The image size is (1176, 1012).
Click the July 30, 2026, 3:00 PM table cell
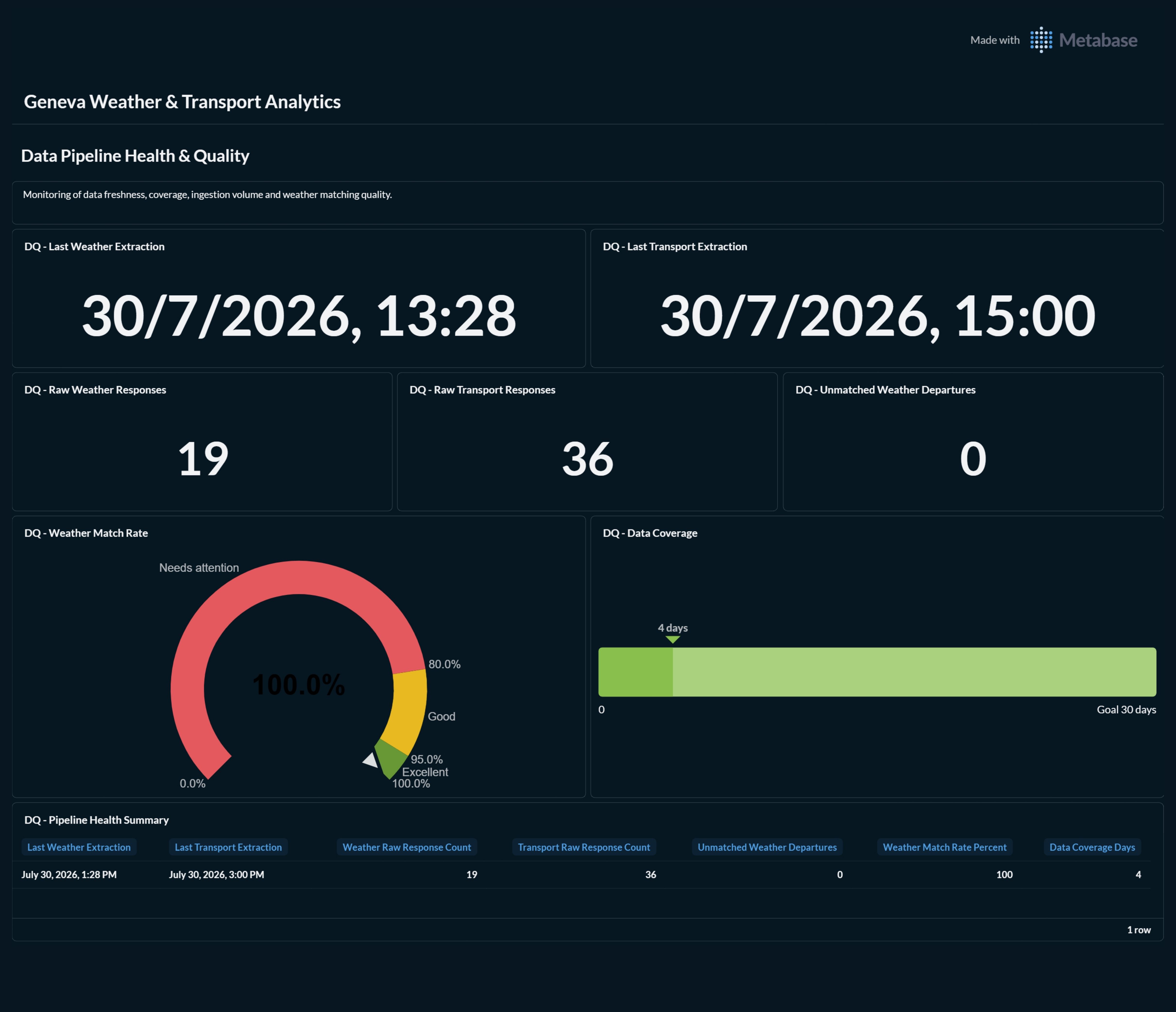point(216,875)
